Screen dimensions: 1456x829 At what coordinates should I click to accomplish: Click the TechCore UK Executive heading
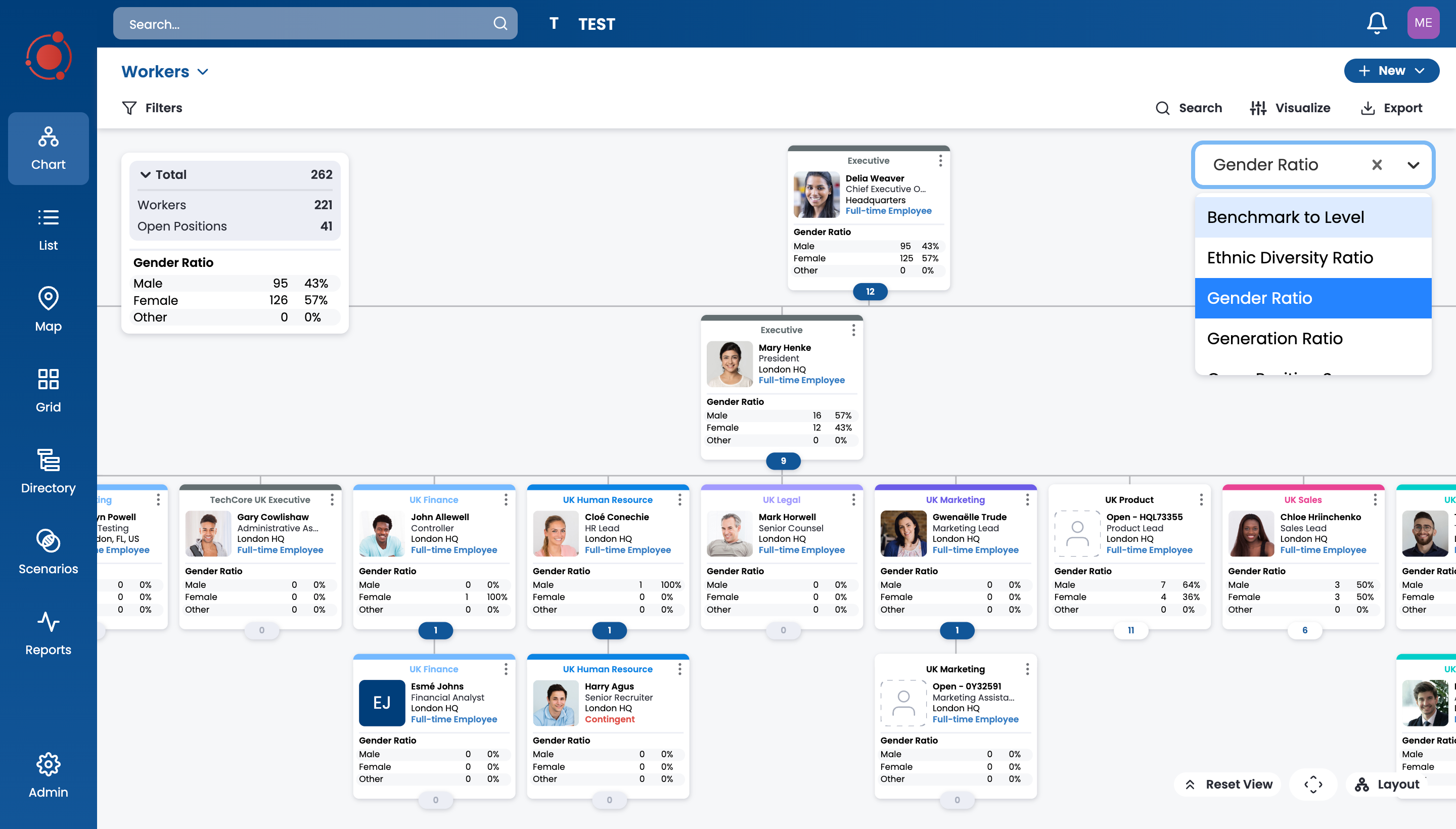260,499
